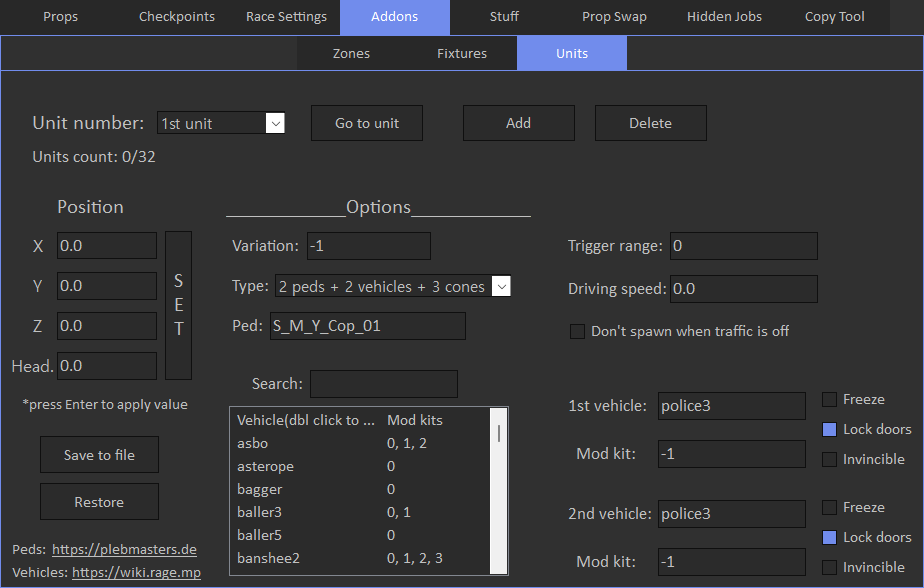Open the wiki.rage.mp vehicles link

tap(136, 573)
